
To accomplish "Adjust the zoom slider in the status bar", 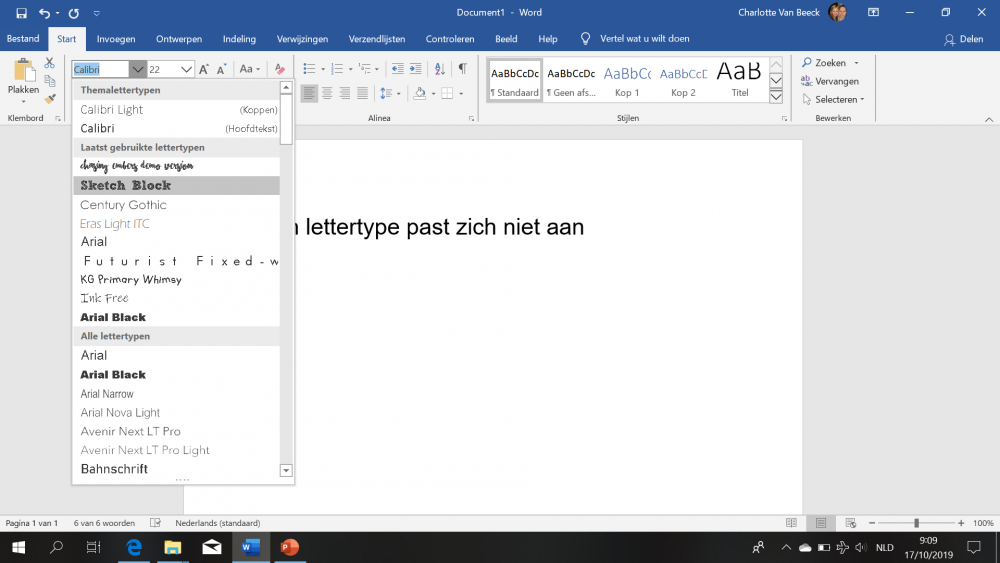I will click(916, 523).
